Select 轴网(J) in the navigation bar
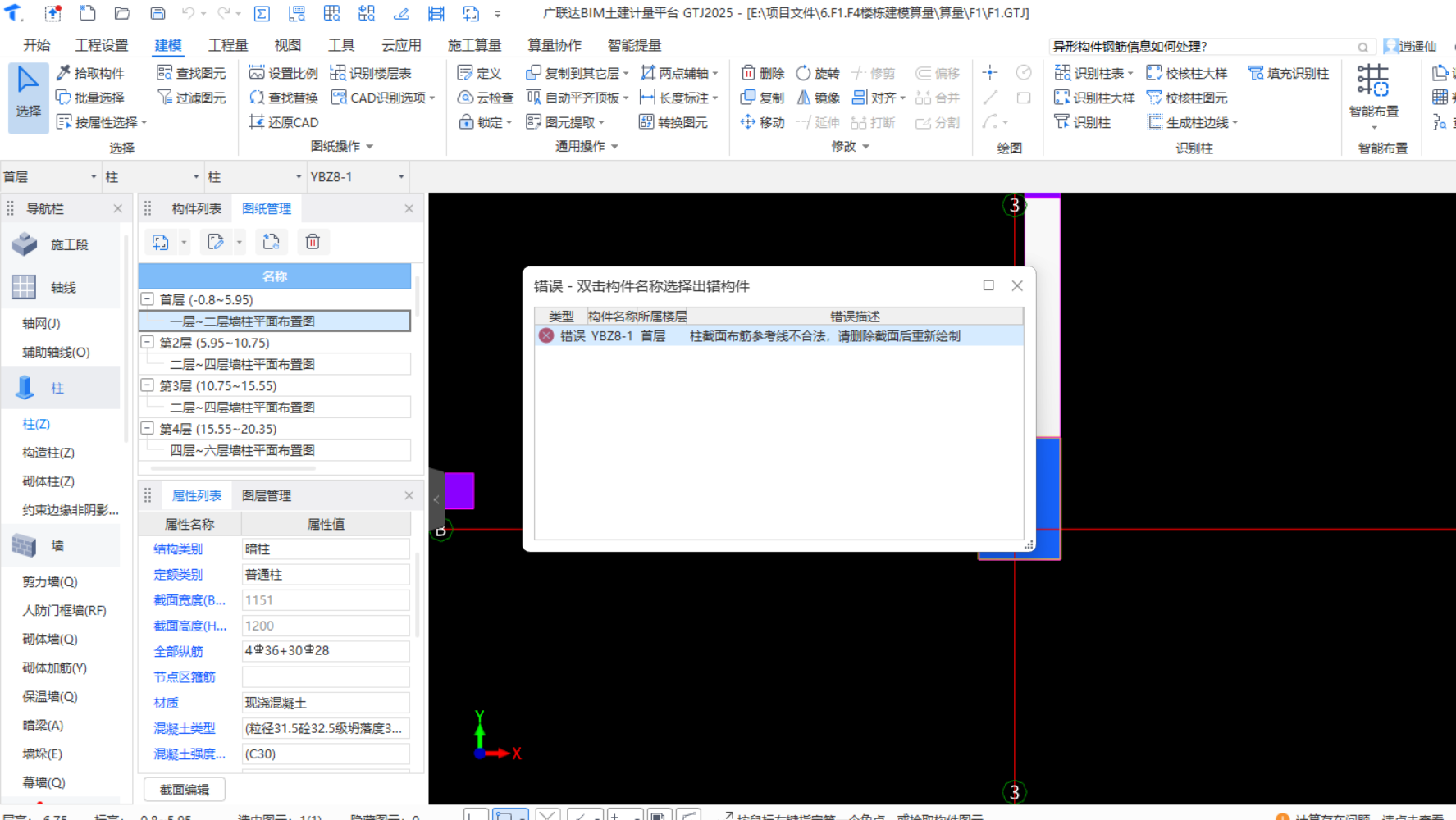 tap(42, 323)
